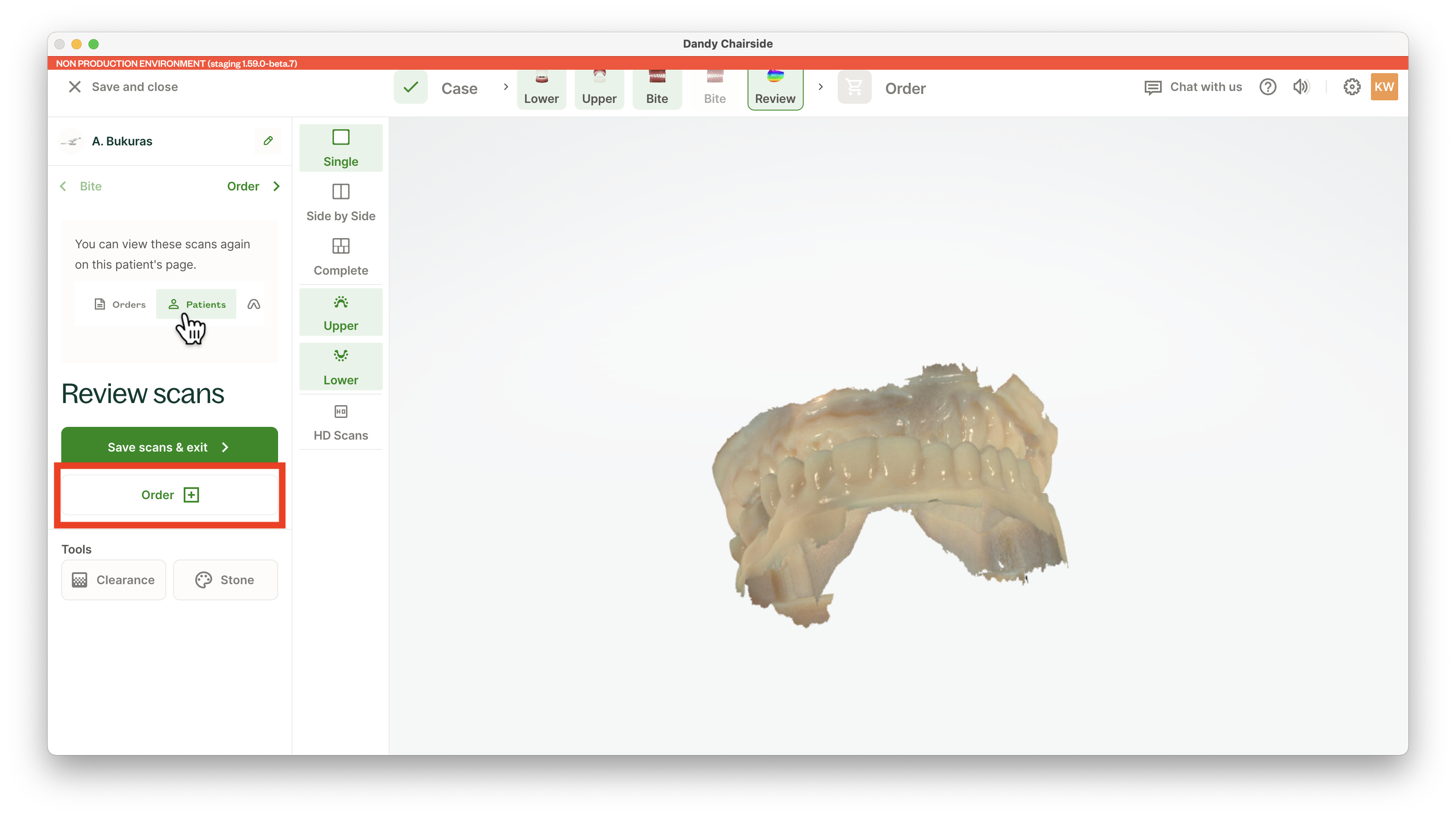The image size is (1456, 818).
Task: Click chevron arrow after Review step
Action: [821, 87]
